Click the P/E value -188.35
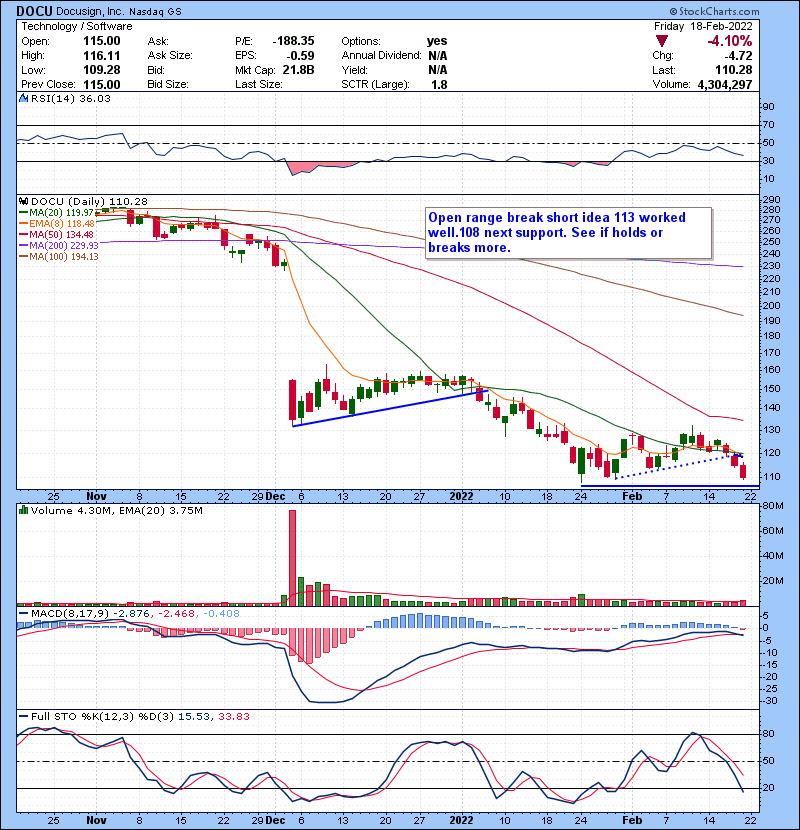Image resolution: width=800 pixels, height=830 pixels. coord(293,41)
